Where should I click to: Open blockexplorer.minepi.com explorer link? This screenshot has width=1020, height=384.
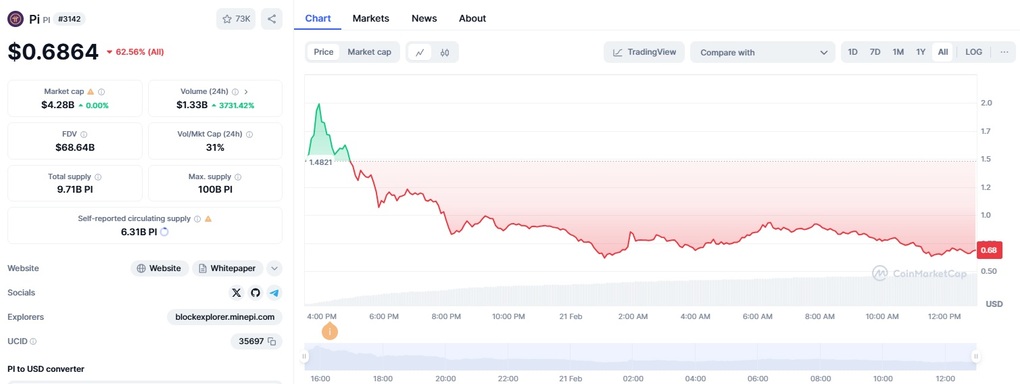point(225,317)
